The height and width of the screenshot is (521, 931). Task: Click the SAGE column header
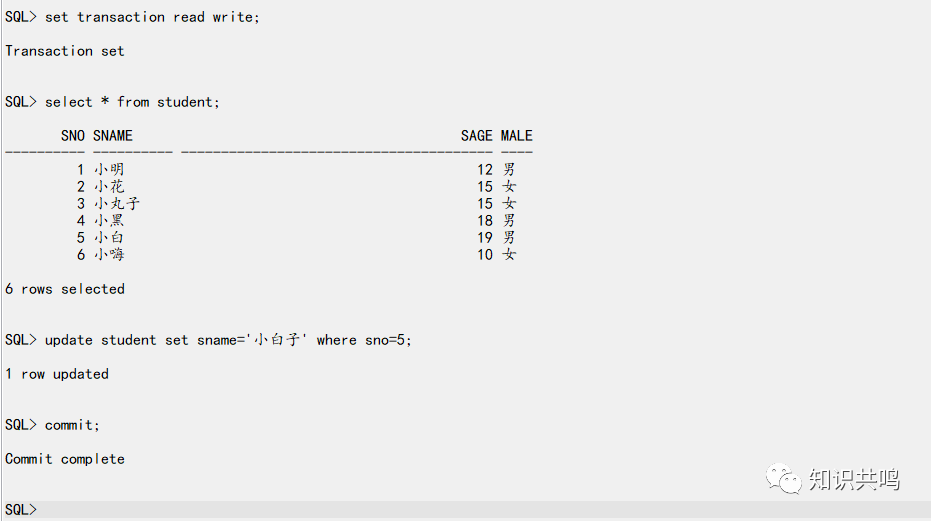coord(477,136)
